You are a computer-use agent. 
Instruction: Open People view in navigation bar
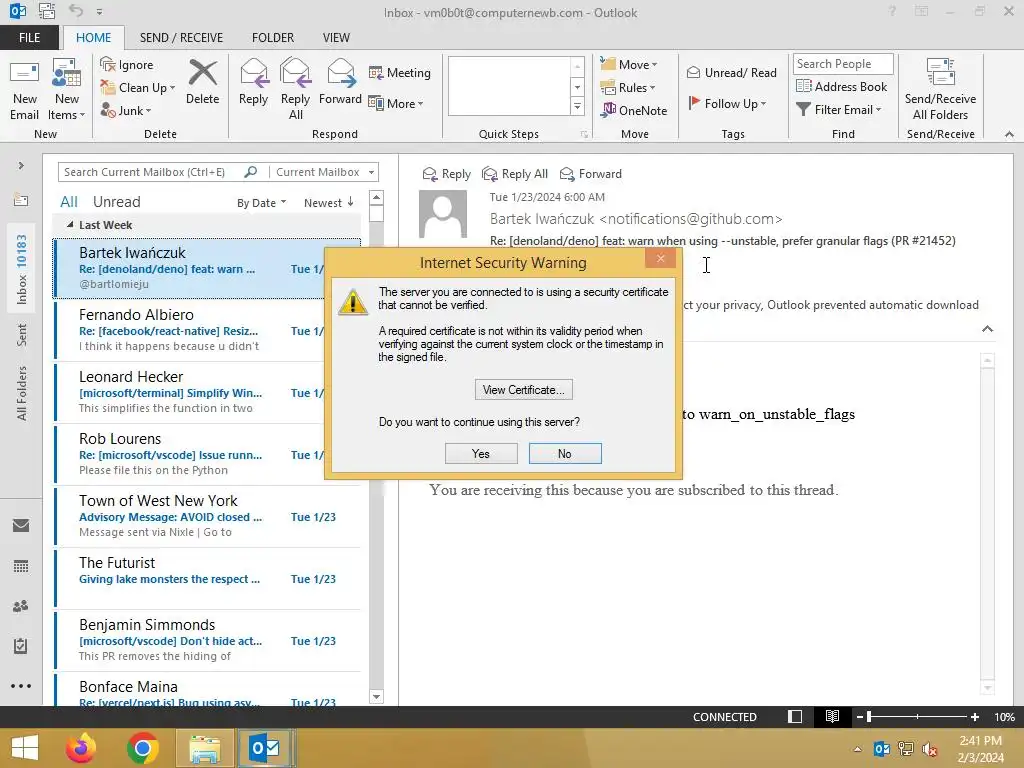click(21, 606)
